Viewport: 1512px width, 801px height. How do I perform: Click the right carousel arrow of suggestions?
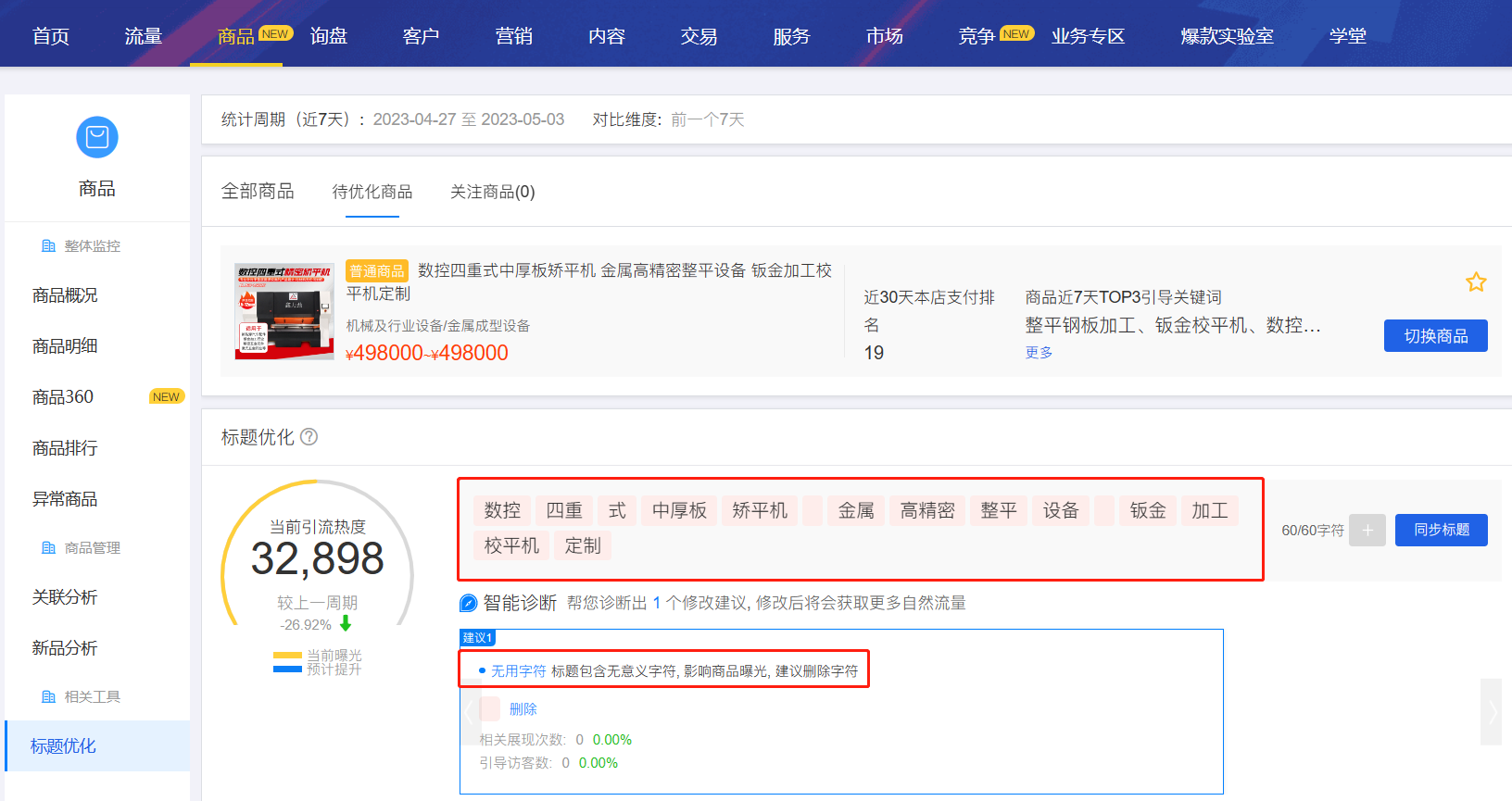(1491, 712)
